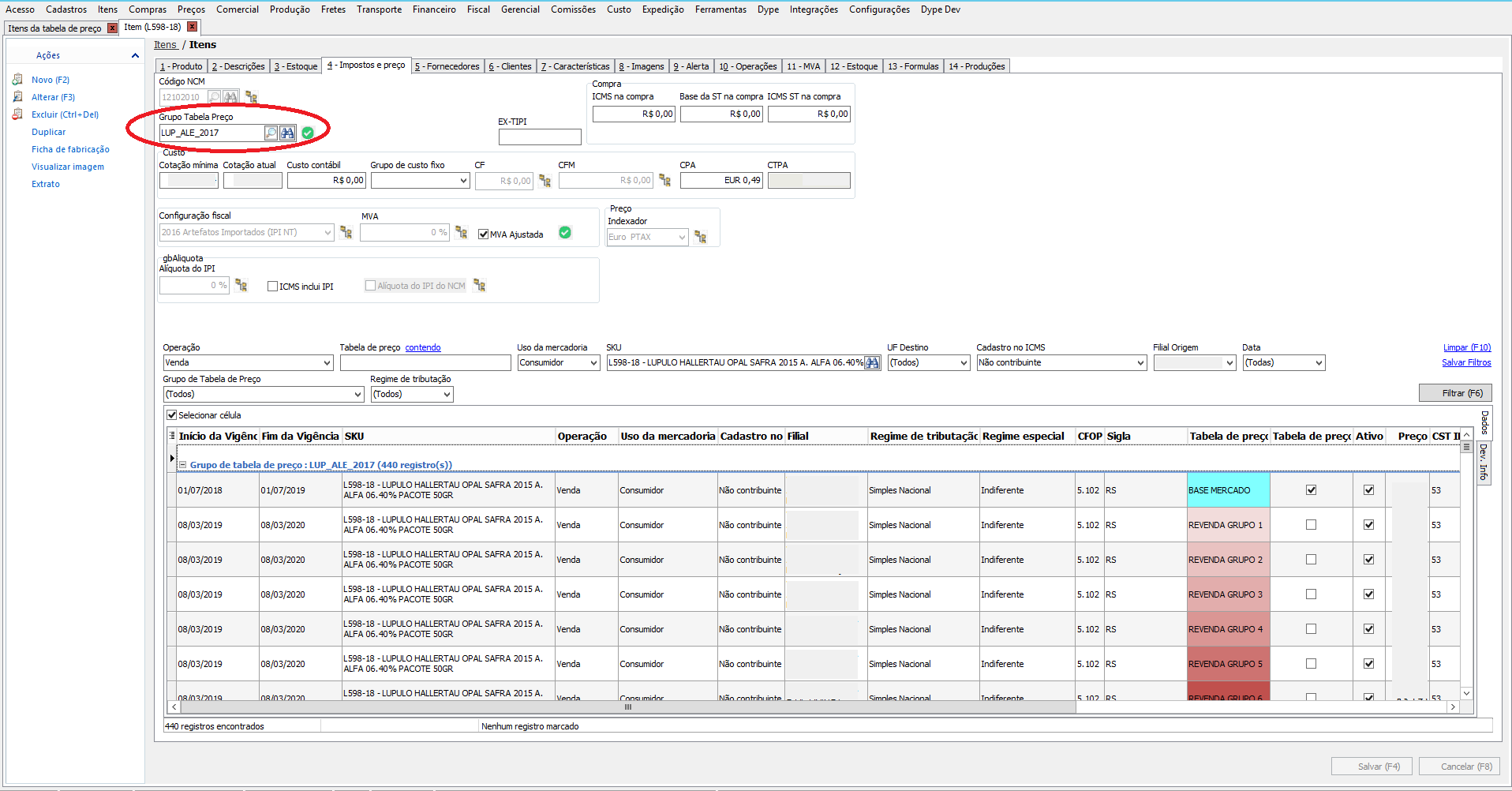Click the Novo (F2) icon in Ações
The width and height of the screenshot is (1512, 791).
click(17, 80)
